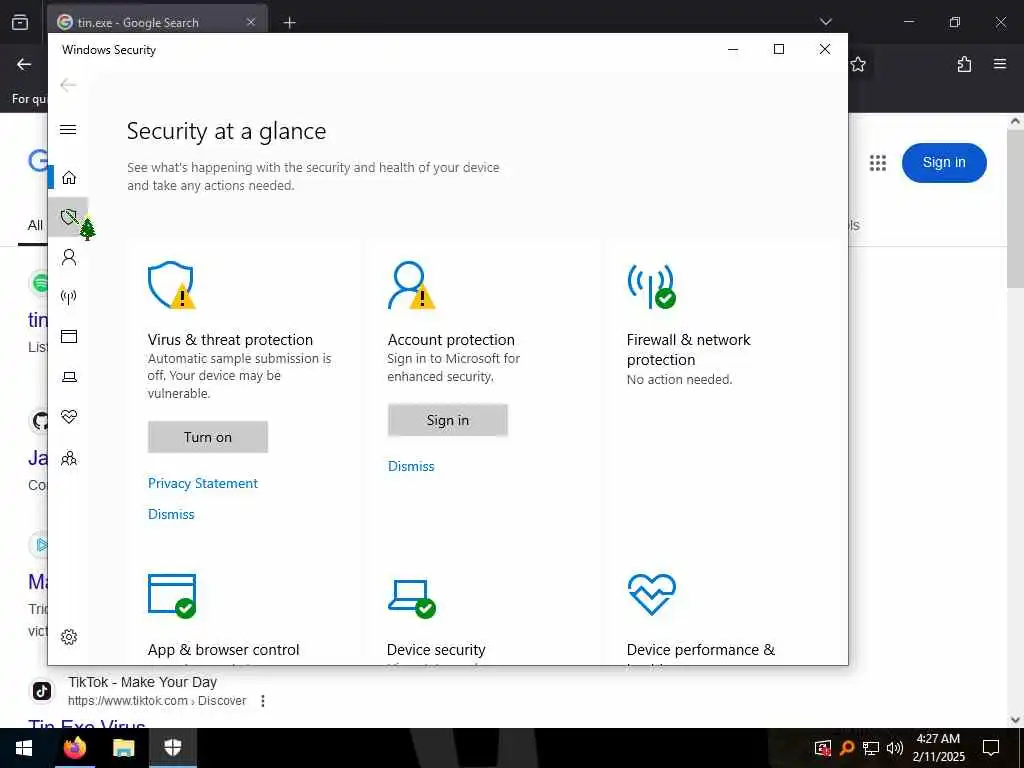Turn on automatic sample submission

tap(208, 437)
